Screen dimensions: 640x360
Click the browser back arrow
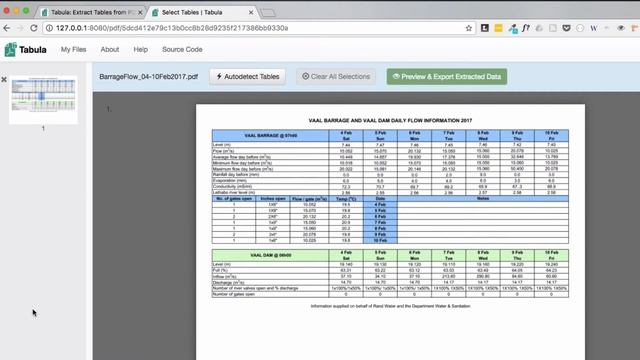[7, 28]
